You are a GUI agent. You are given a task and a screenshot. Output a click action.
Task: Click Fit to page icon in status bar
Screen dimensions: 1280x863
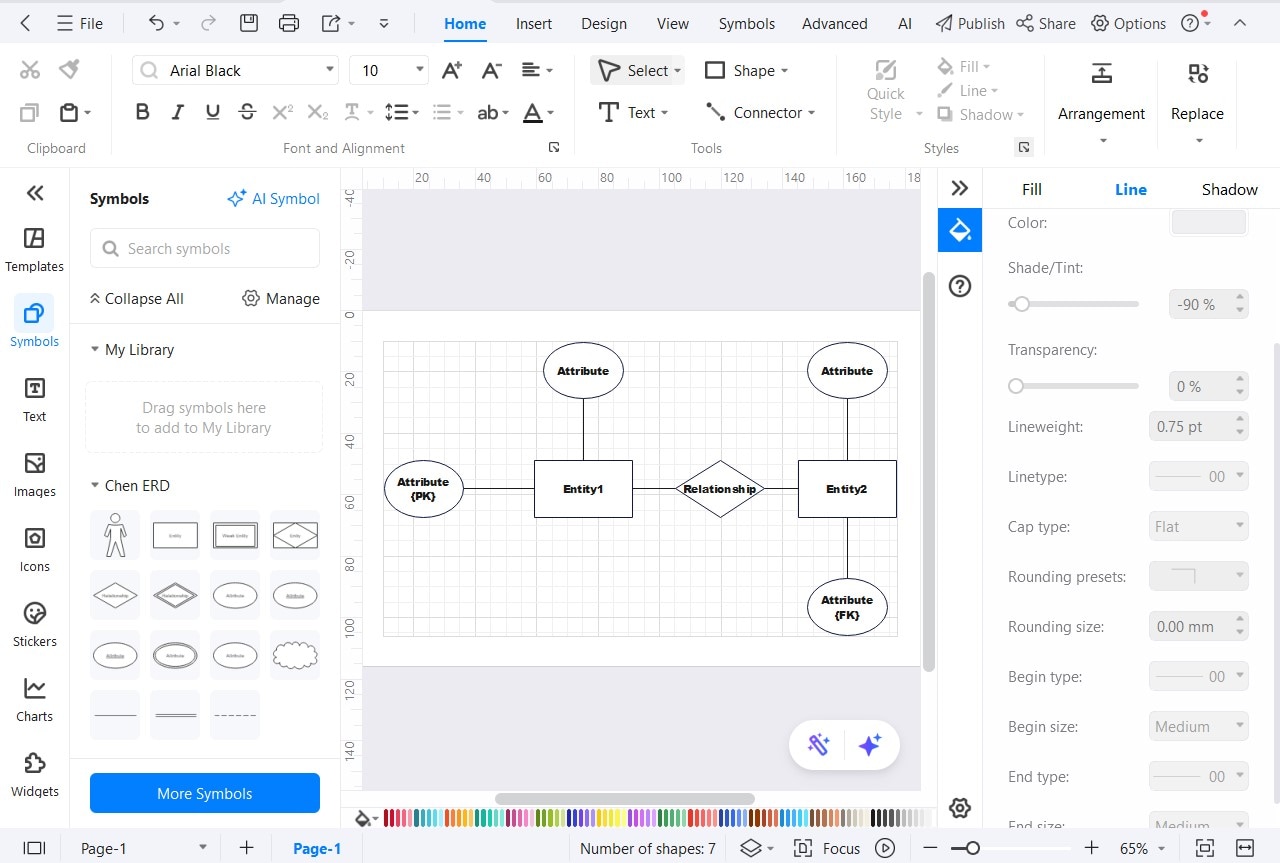click(x=1204, y=848)
